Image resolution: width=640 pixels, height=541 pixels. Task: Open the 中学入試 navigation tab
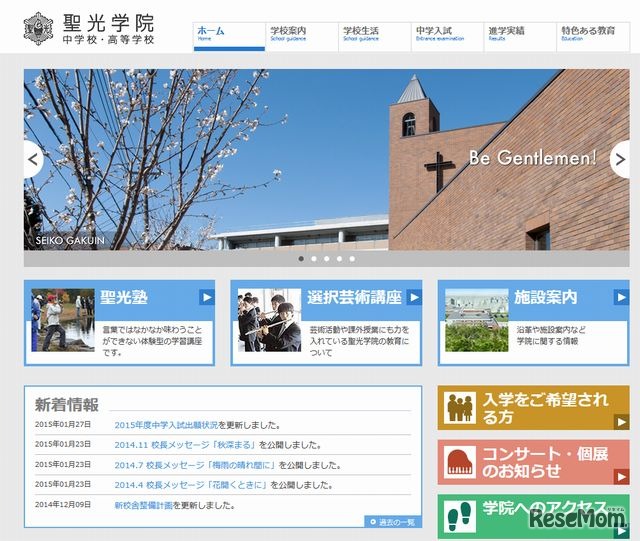447,36
